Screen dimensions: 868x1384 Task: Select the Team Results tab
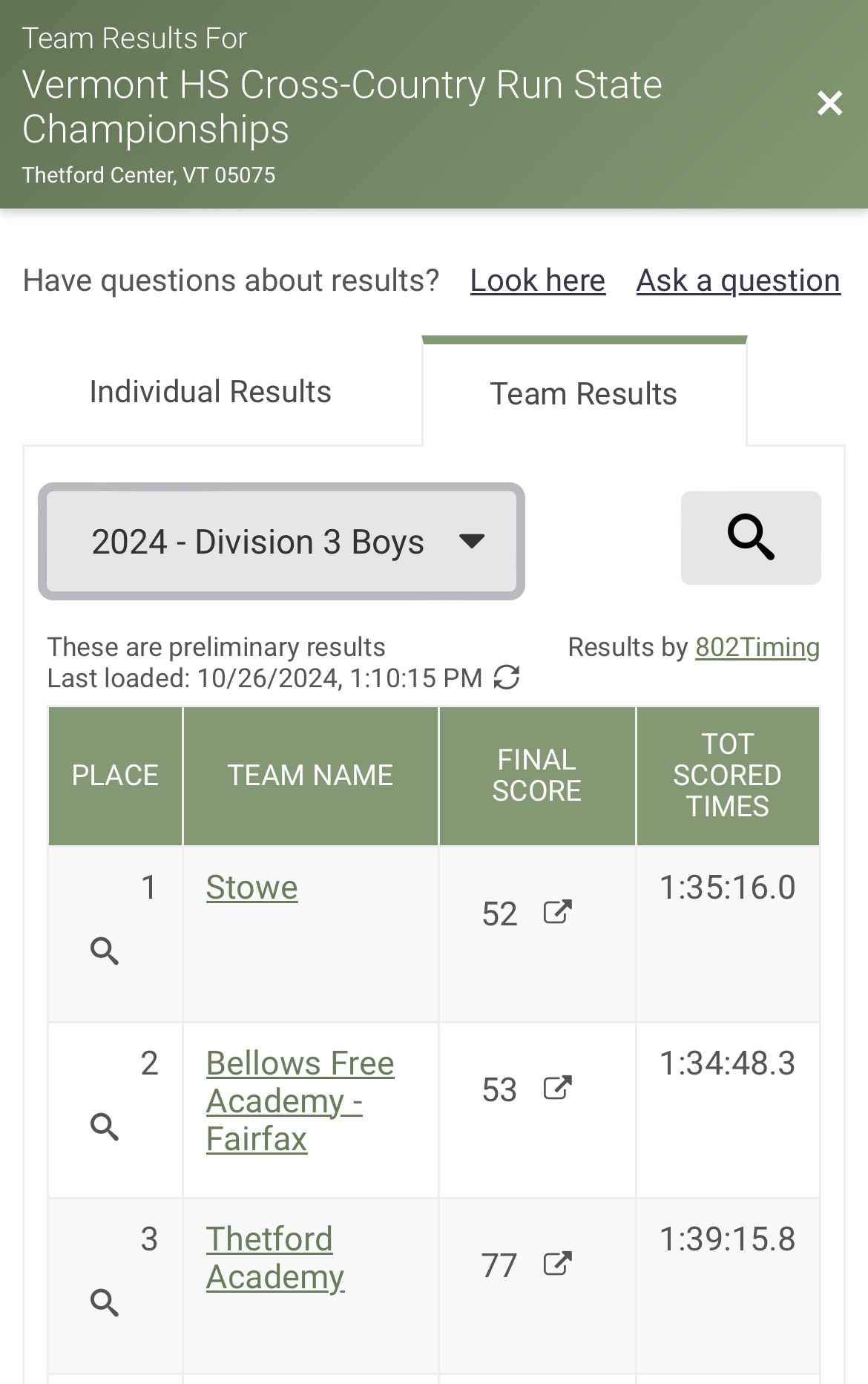point(584,394)
